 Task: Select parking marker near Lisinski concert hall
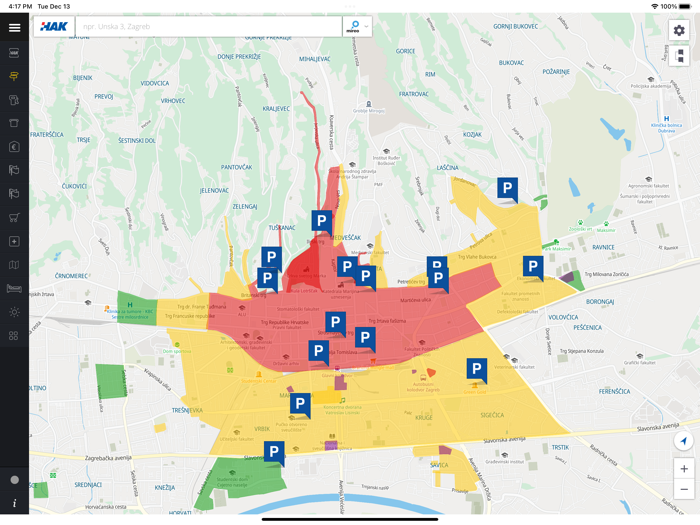tap(300, 405)
